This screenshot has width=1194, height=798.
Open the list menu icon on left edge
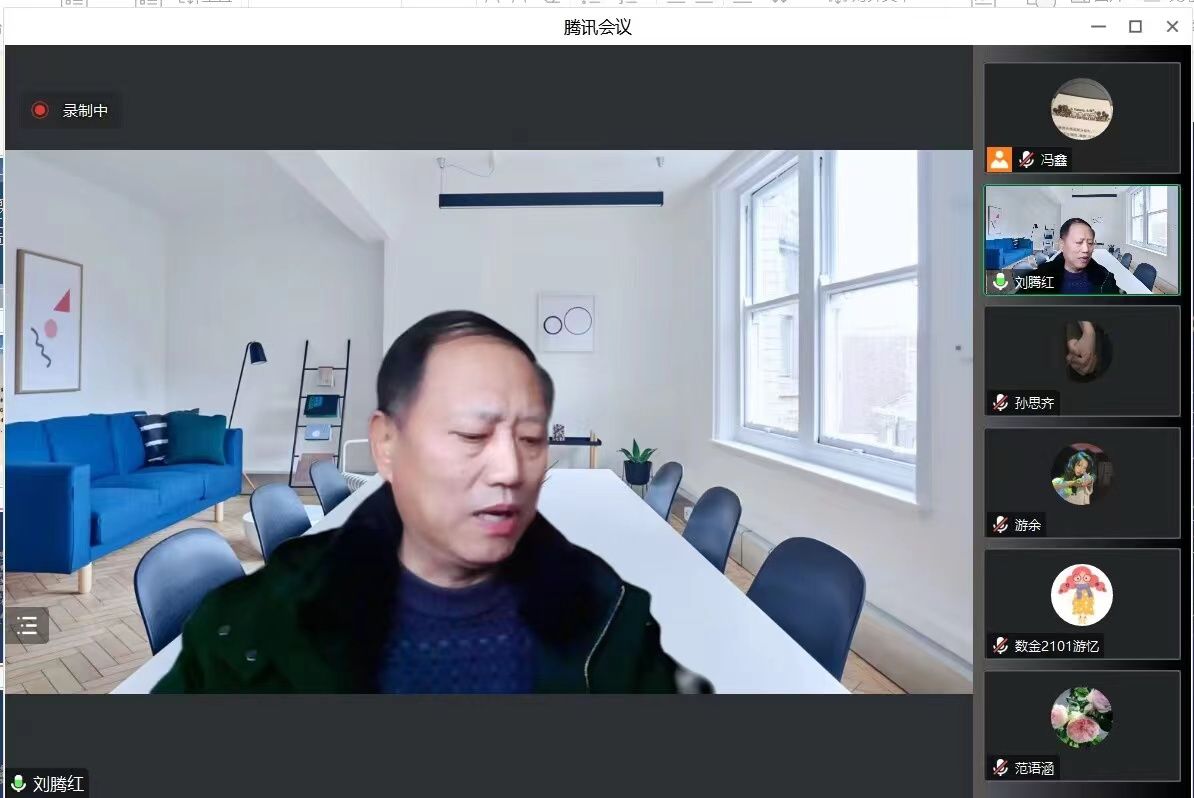(x=28, y=626)
